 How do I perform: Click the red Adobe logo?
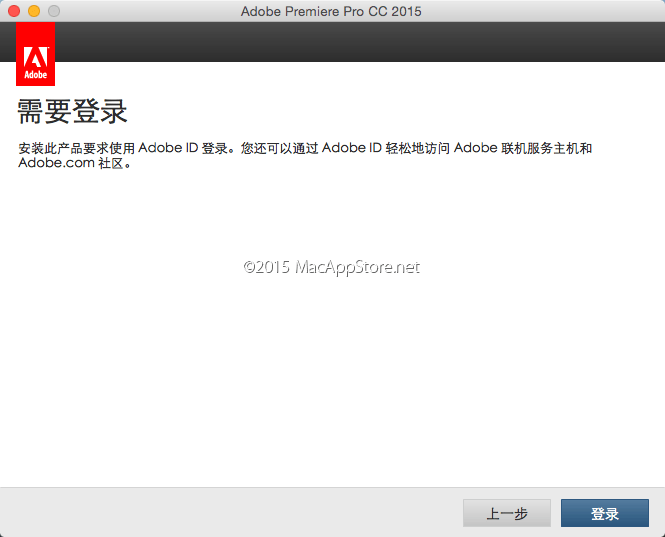[x=36, y=54]
